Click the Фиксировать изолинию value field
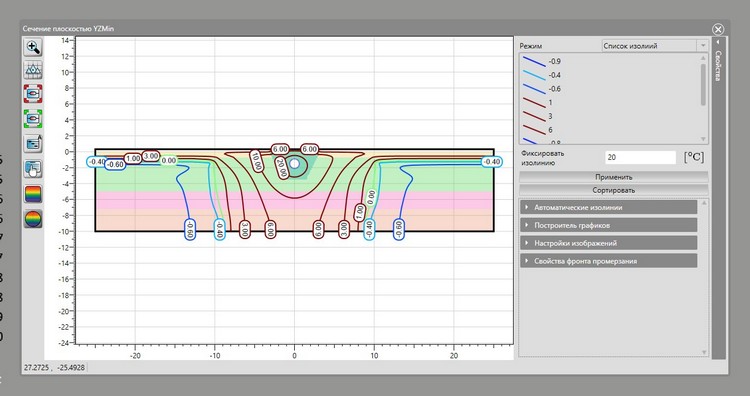Screen dimensions: 750x396 click(640, 157)
